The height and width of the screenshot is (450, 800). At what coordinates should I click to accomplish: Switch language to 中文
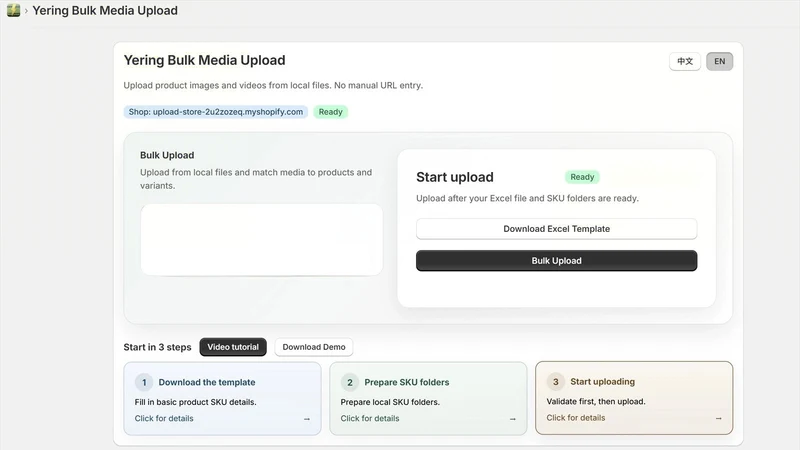[x=685, y=61]
